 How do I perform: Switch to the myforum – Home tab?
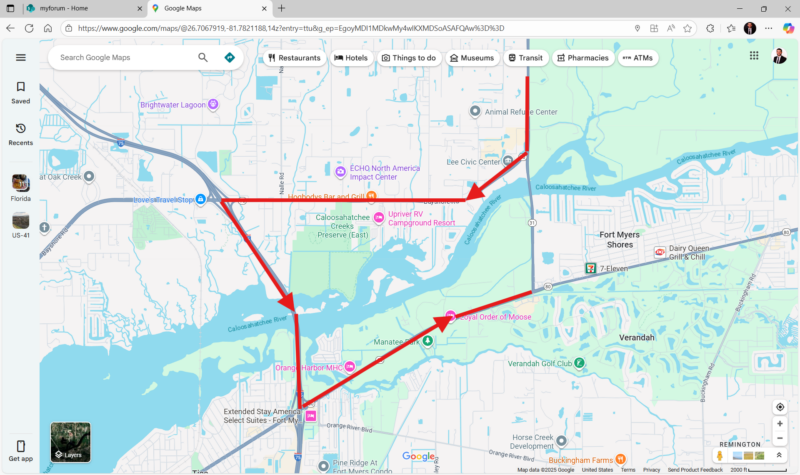coord(80,8)
